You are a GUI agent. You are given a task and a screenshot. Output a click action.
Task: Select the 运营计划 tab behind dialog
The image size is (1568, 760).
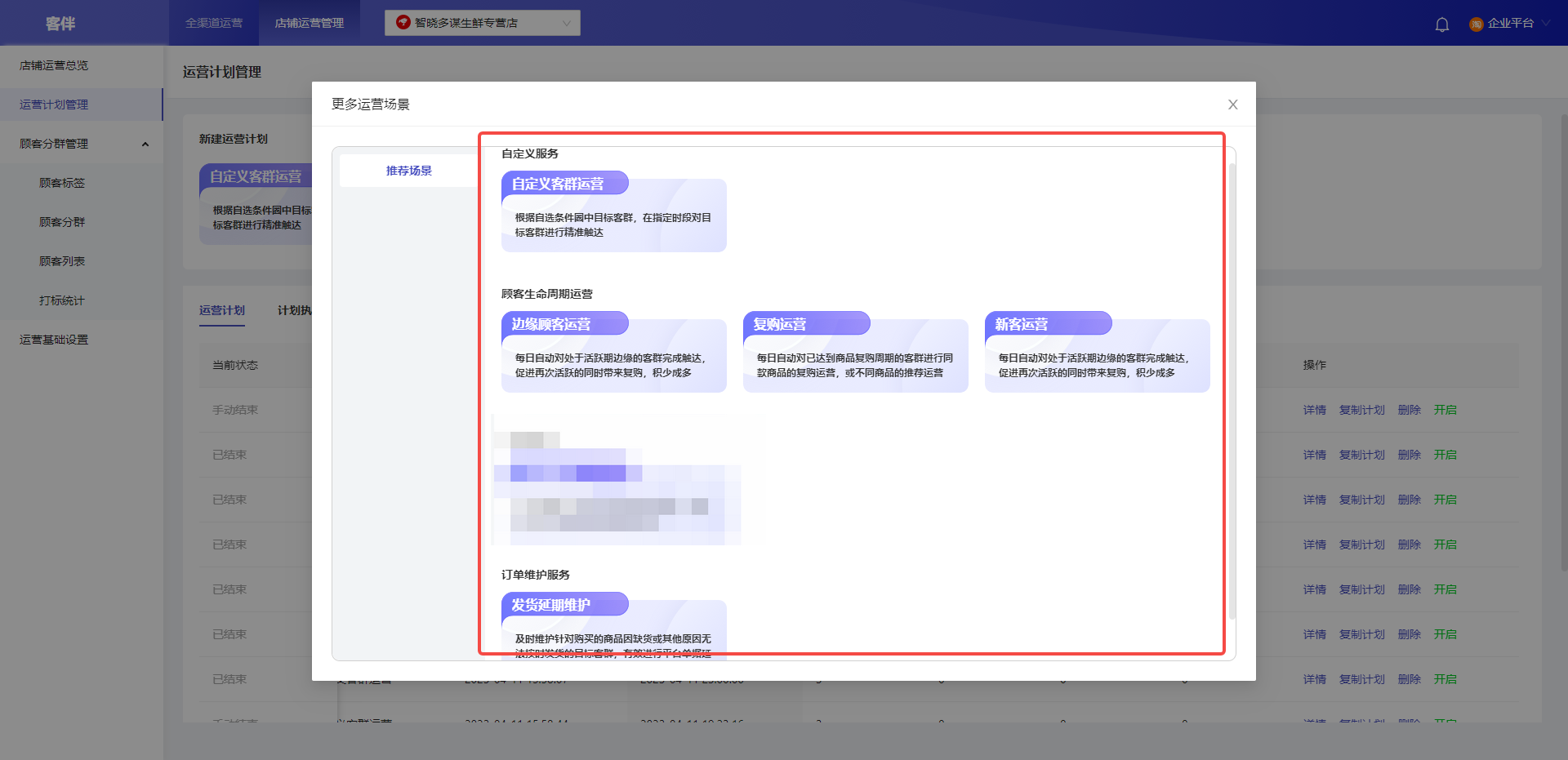(x=222, y=310)
